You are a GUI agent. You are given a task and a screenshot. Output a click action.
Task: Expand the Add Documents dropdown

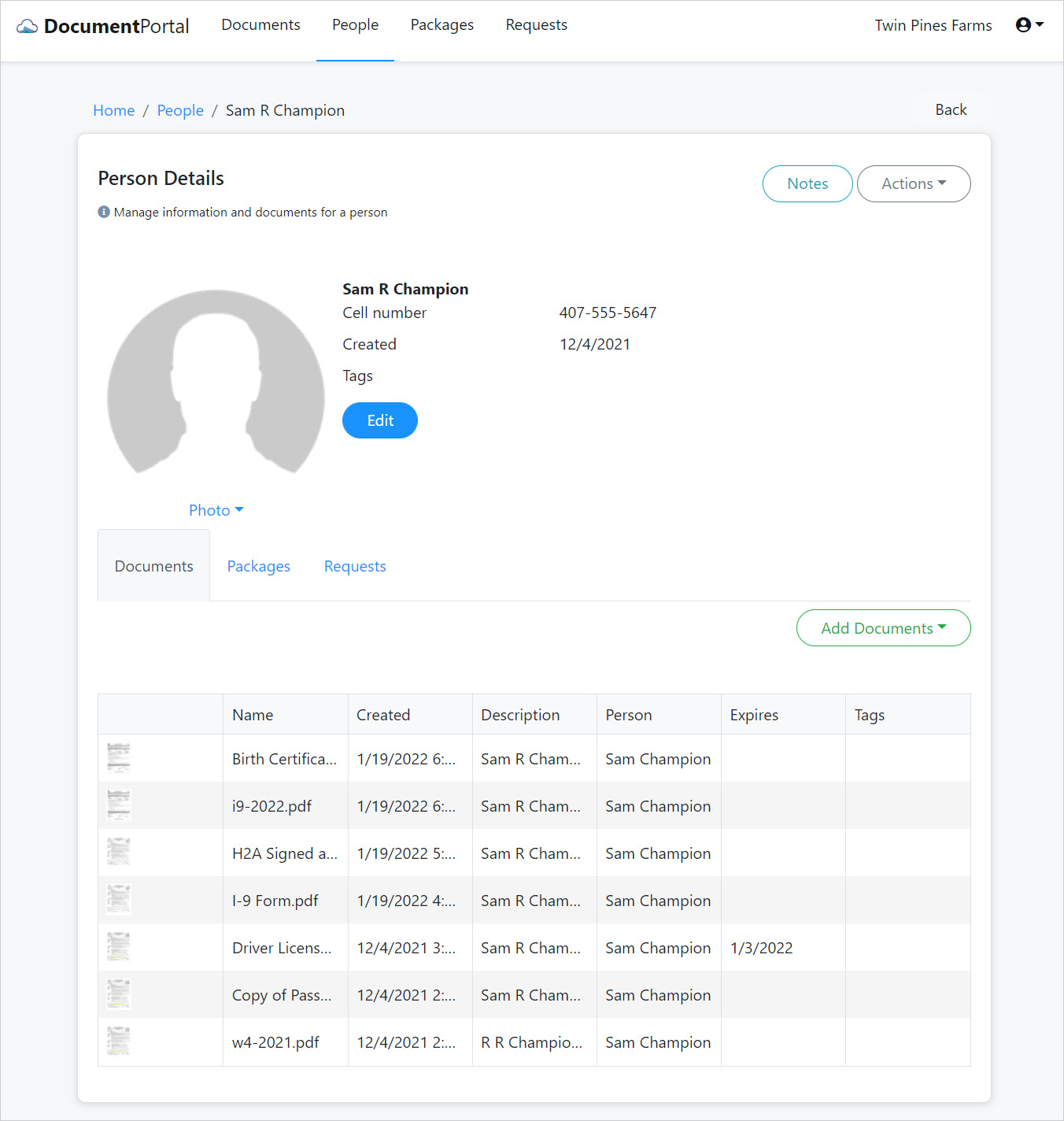click(x=883, y=627)
